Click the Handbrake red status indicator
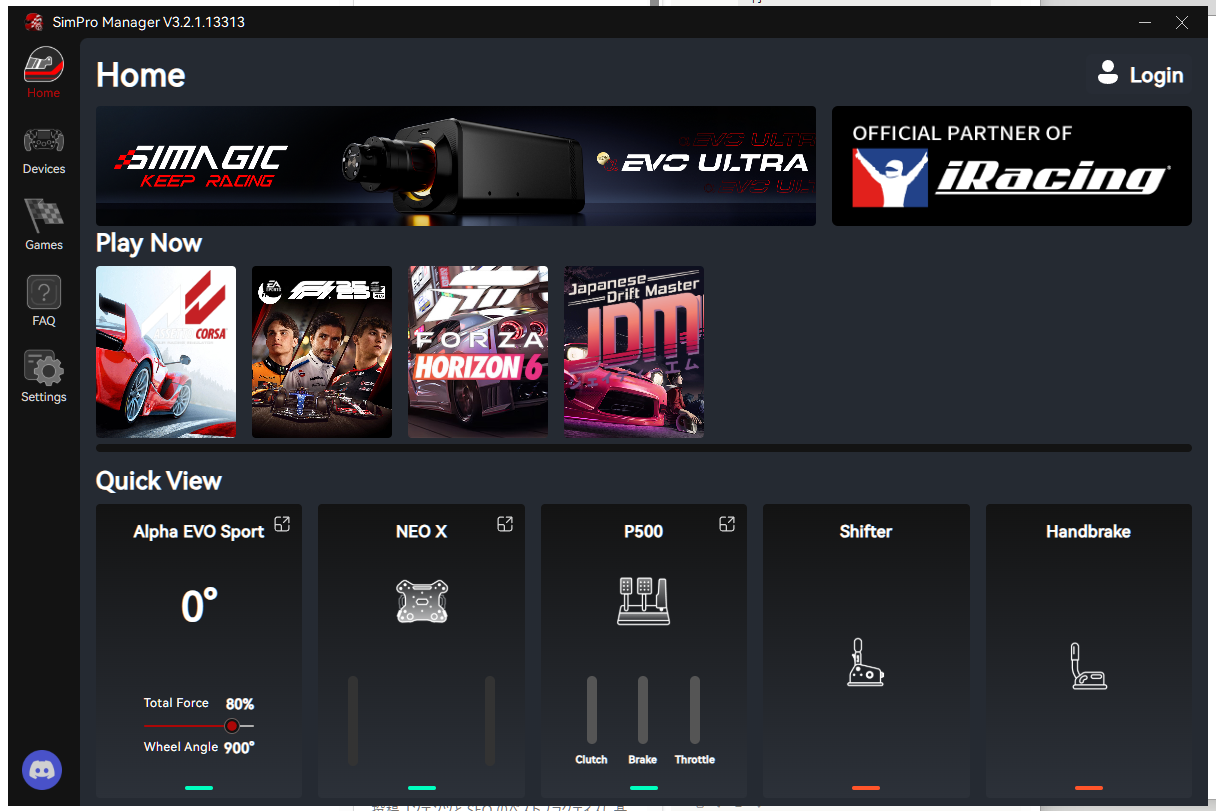Screen dimensions: 1216x811 [x=1088, y=788]
